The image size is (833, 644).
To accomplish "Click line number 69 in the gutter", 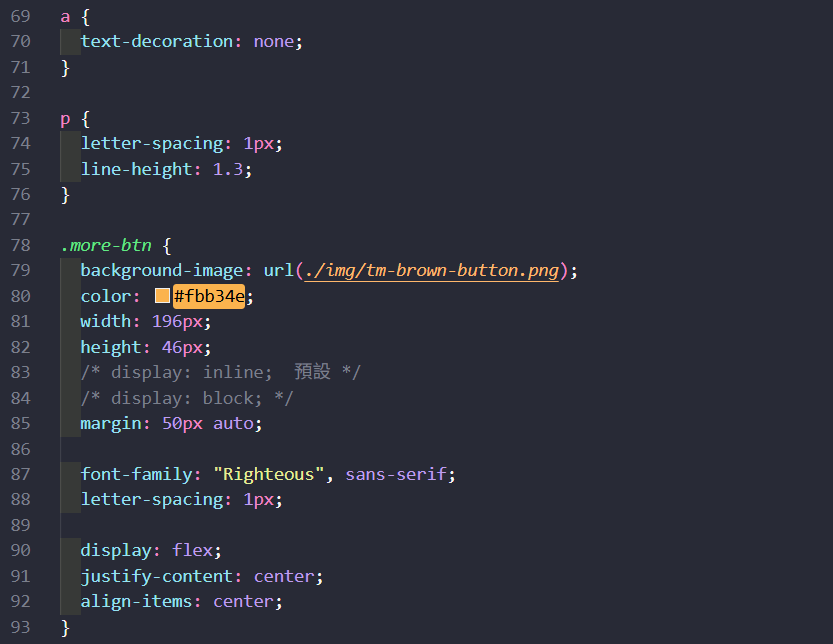I will 20,17.
